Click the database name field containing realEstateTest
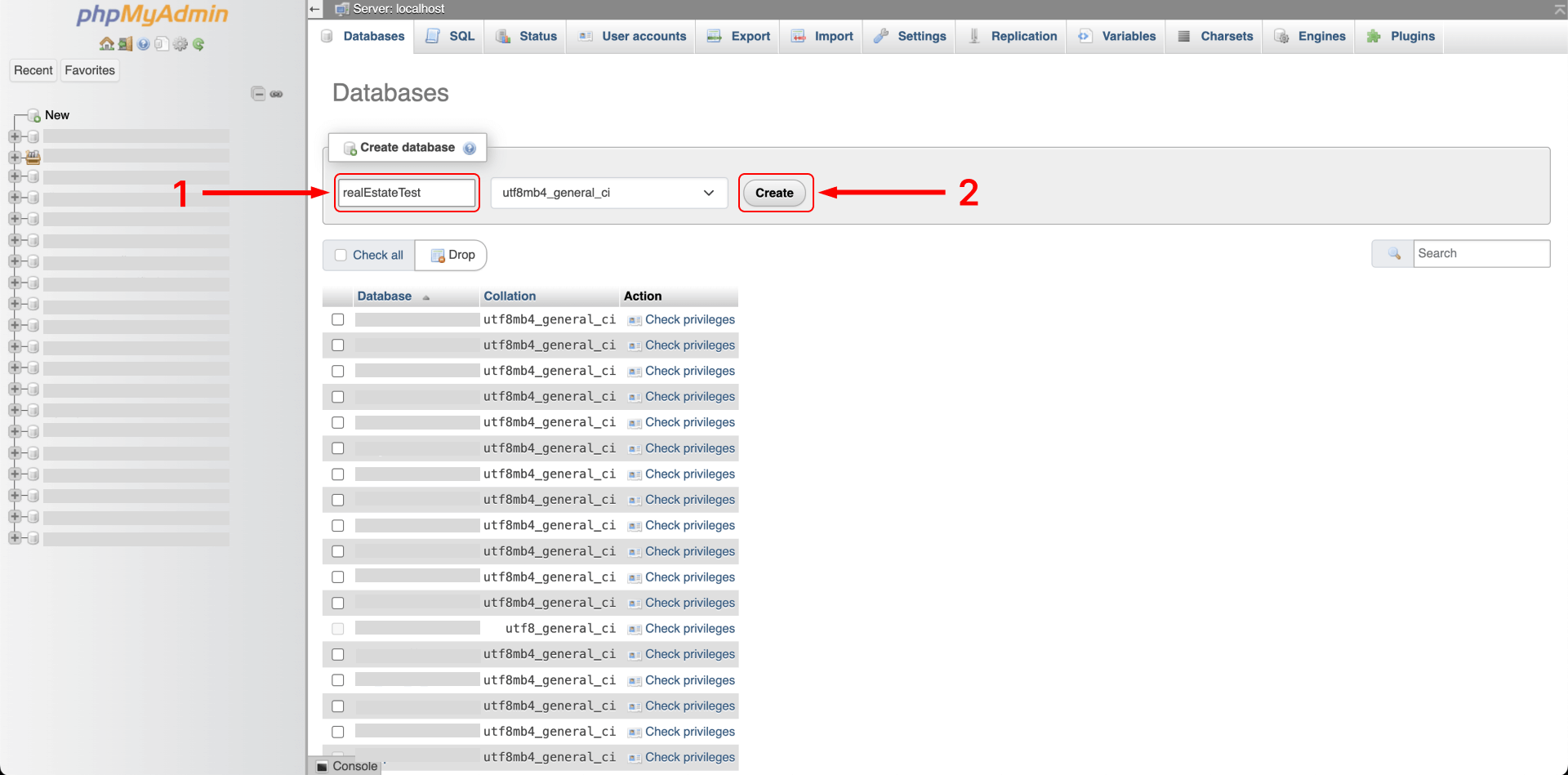The height and width of the screenshot is (775, 1568). (x=406, y=193)
